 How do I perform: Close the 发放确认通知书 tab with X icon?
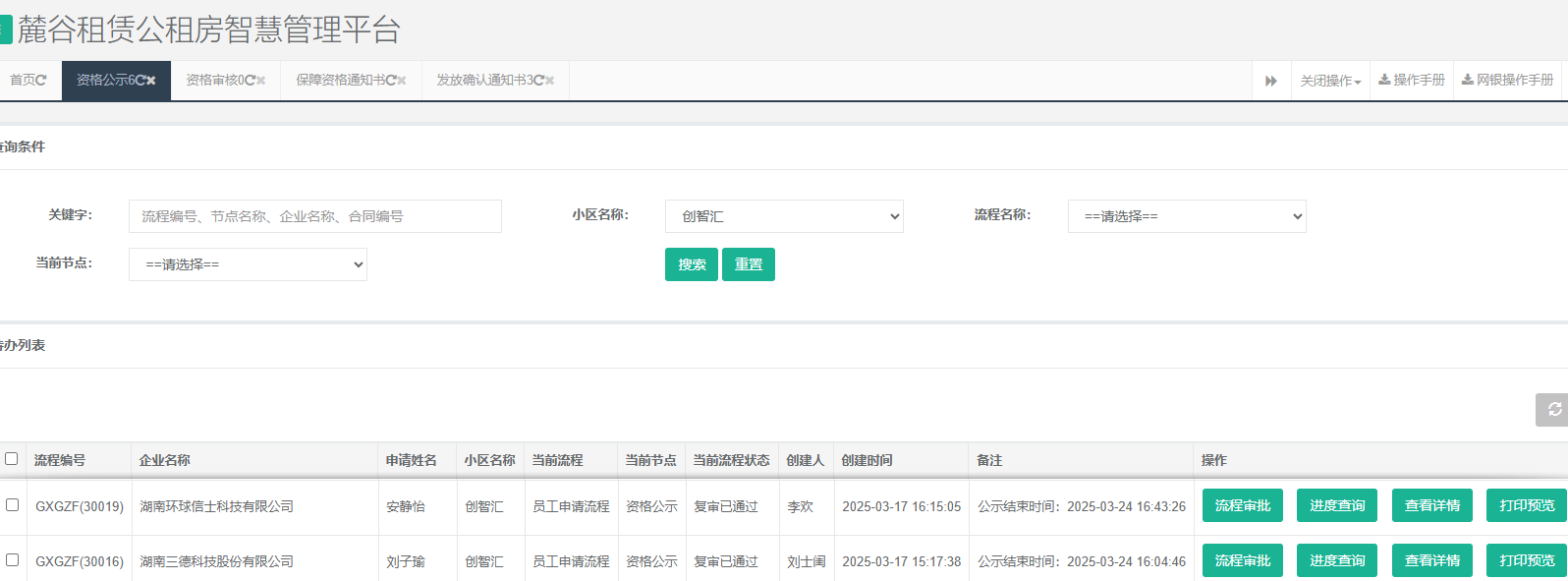pyautogui.click(x=550, y=81)
